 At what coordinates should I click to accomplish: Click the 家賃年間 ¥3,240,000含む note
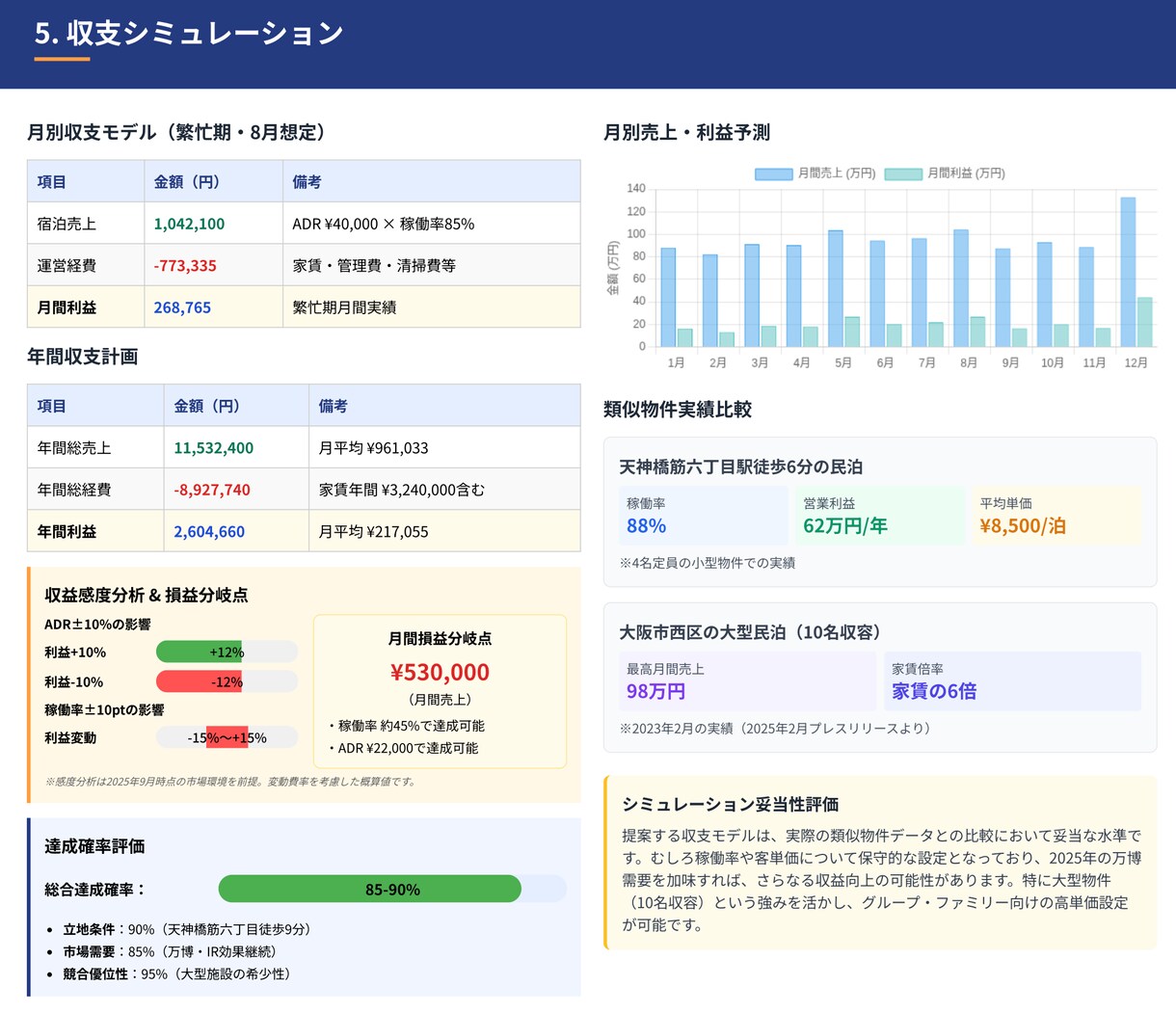[402, 490]
